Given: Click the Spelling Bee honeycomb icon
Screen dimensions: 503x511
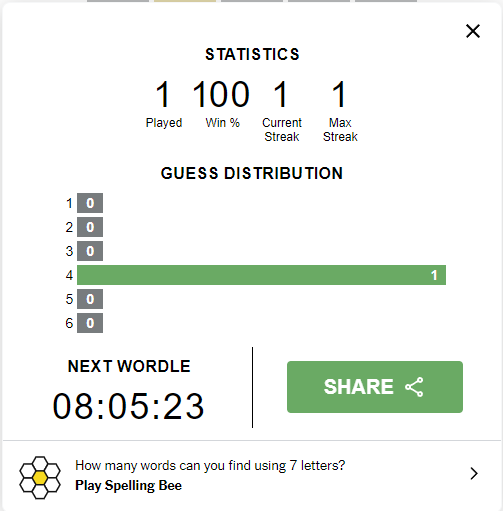Looking at the screenshot, I should [x=40, y=477].
